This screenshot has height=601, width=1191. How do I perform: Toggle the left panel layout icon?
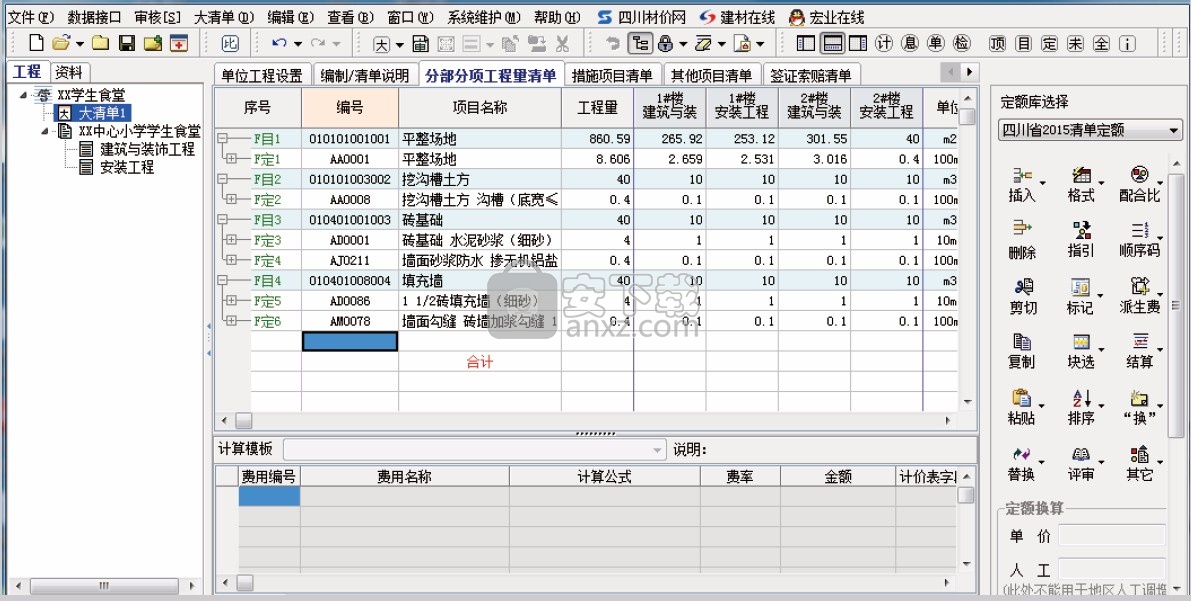point(806,43)
